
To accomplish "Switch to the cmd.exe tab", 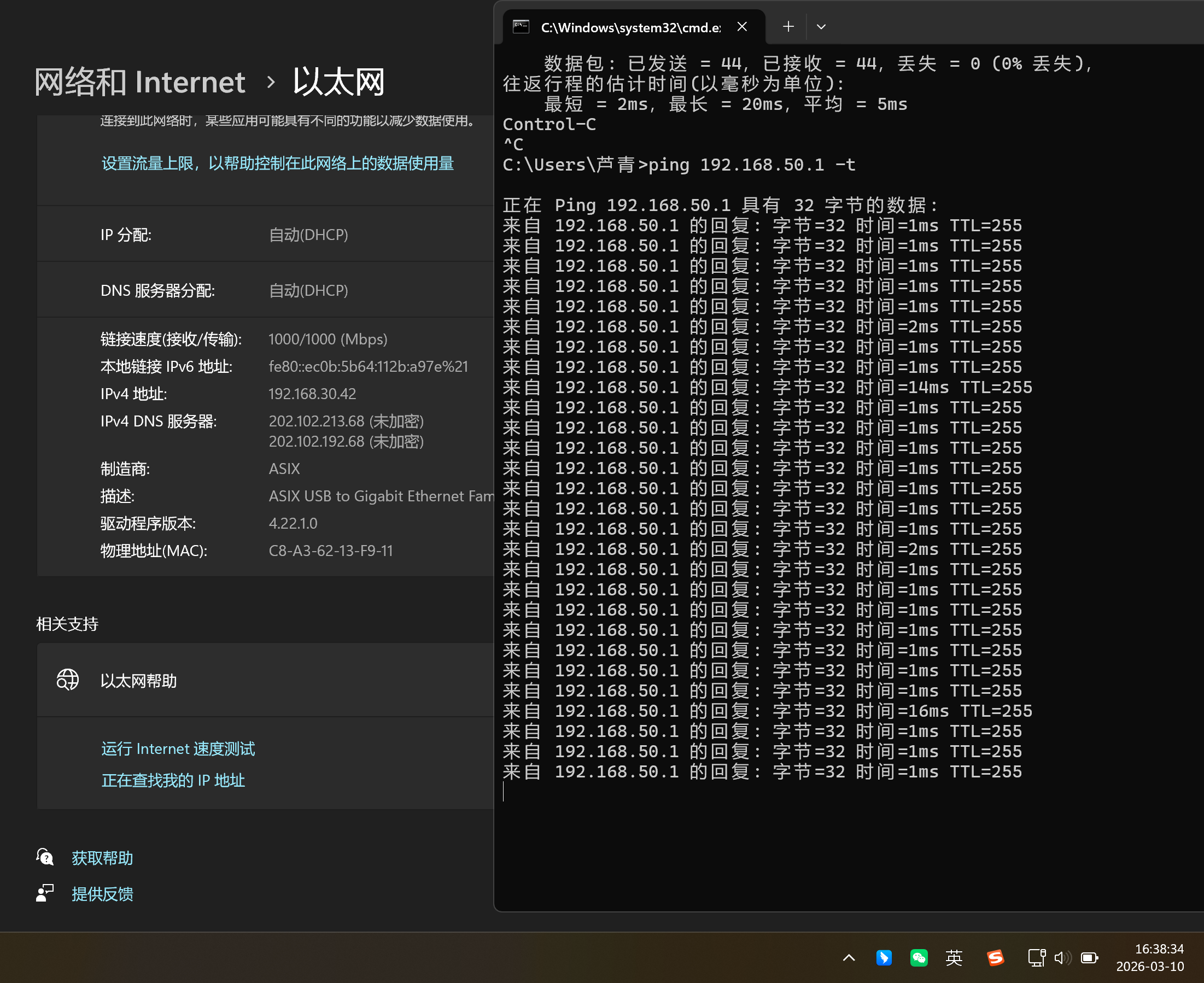I will 630,27.
